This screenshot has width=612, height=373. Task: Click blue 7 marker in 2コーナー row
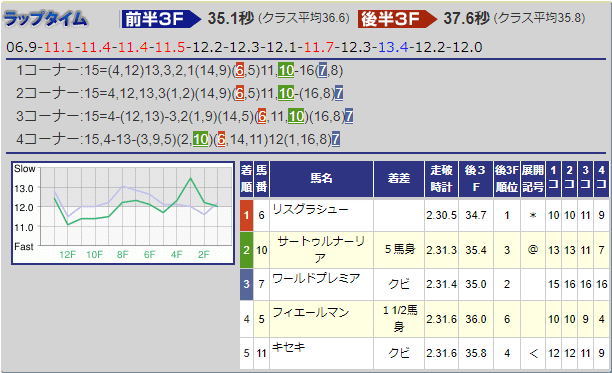[x=339, y=93]
